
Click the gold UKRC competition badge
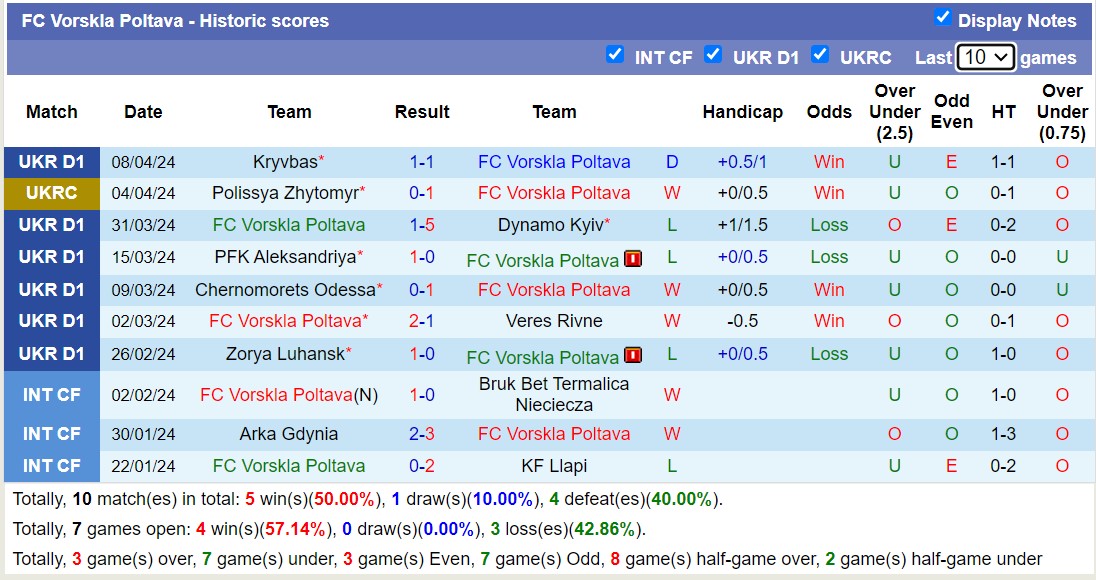[x=51, y=192]
